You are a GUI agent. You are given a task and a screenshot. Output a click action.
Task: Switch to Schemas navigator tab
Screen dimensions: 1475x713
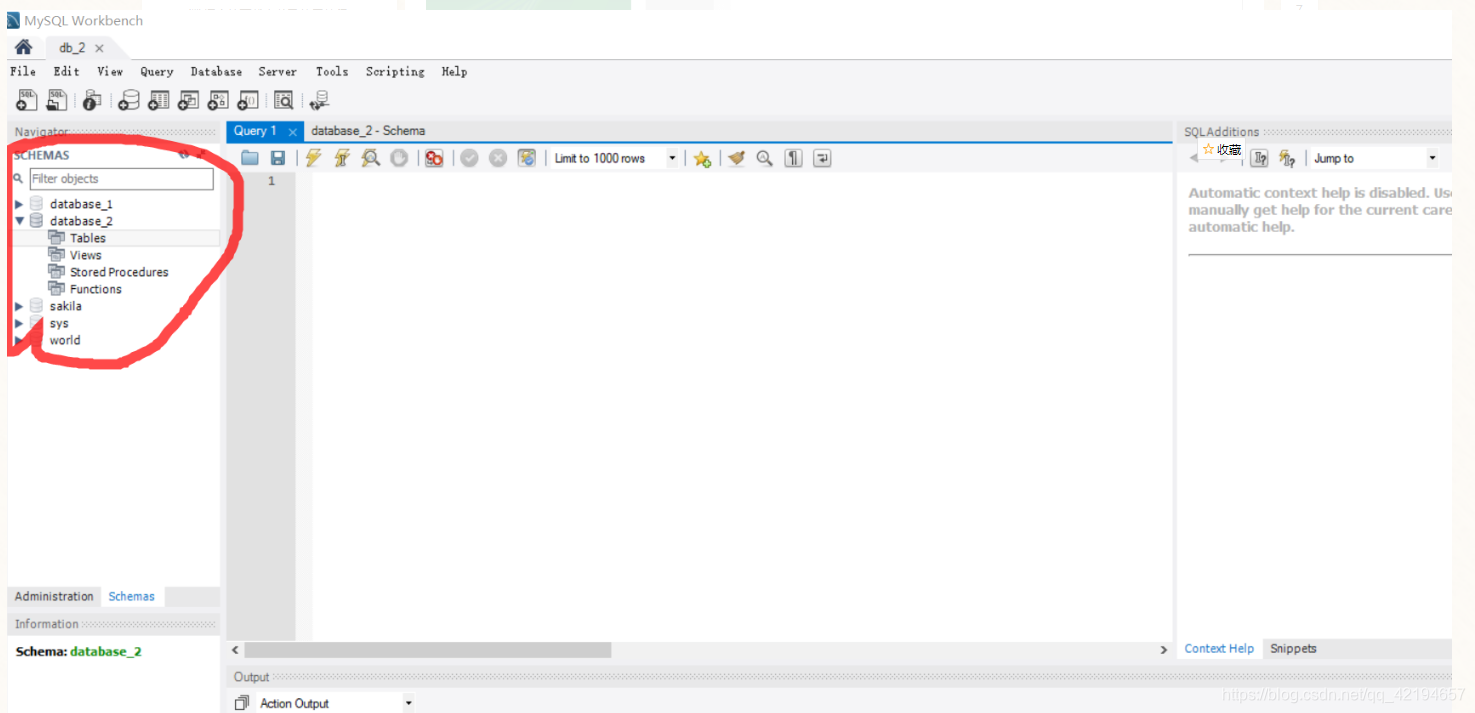[x=132, y=596]
